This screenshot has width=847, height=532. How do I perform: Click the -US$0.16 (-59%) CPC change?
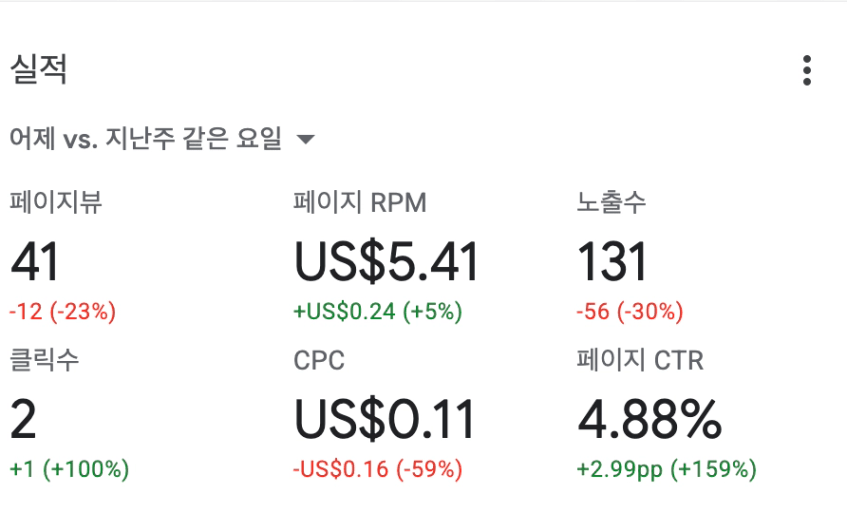tap(377, 468)
